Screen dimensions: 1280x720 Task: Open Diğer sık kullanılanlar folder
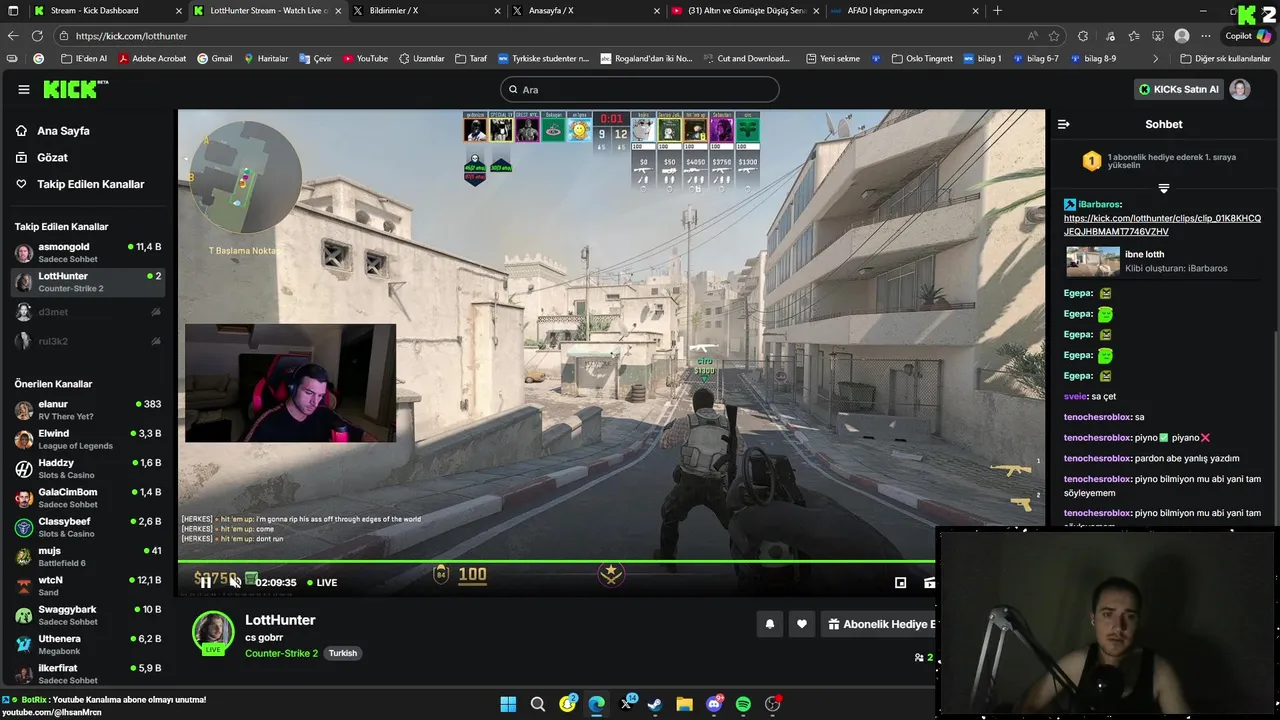coord(1224,58)
